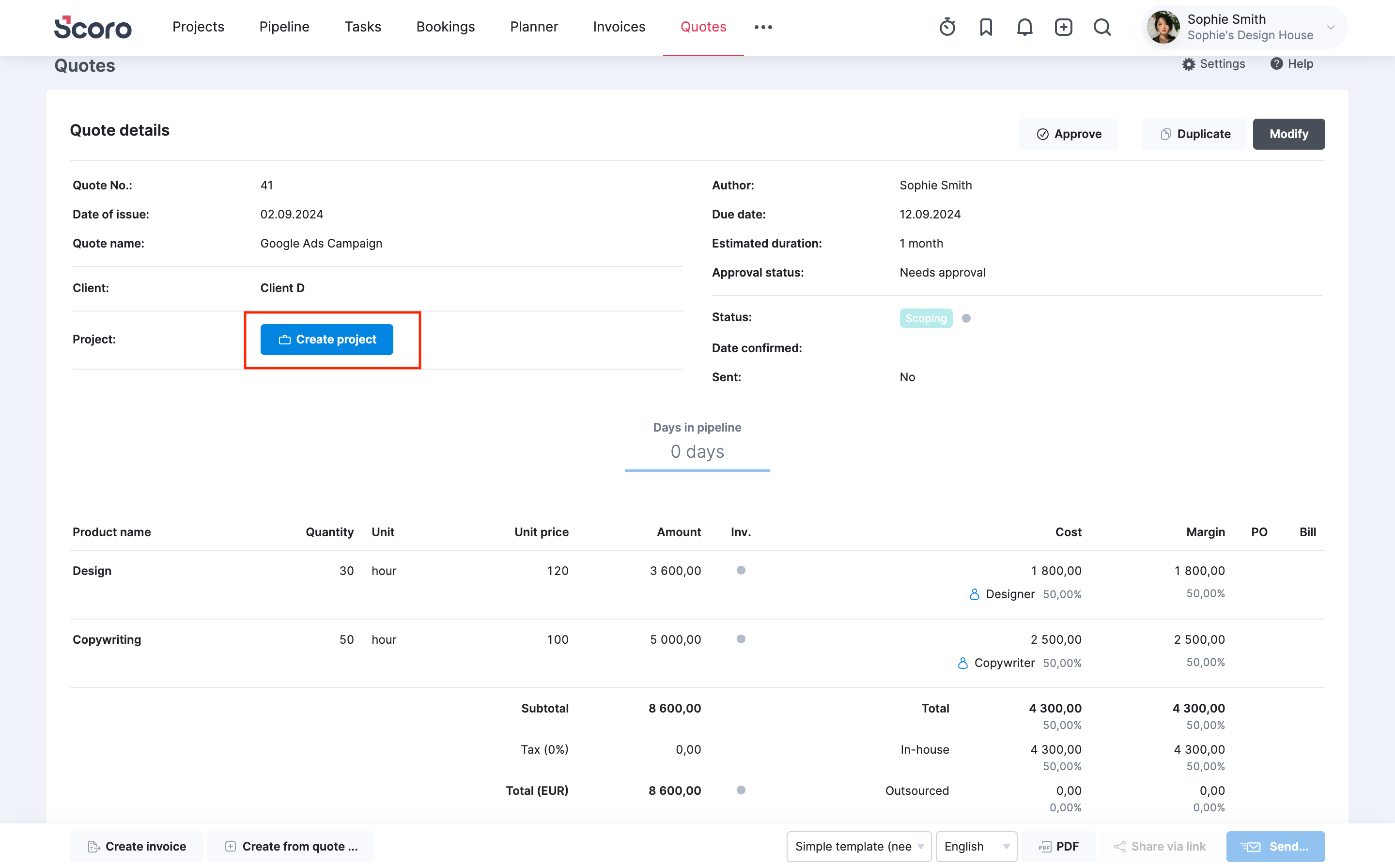Click the grey dot beside Scoping status
The image size is (1395, 868).
(x=966, y=318)
